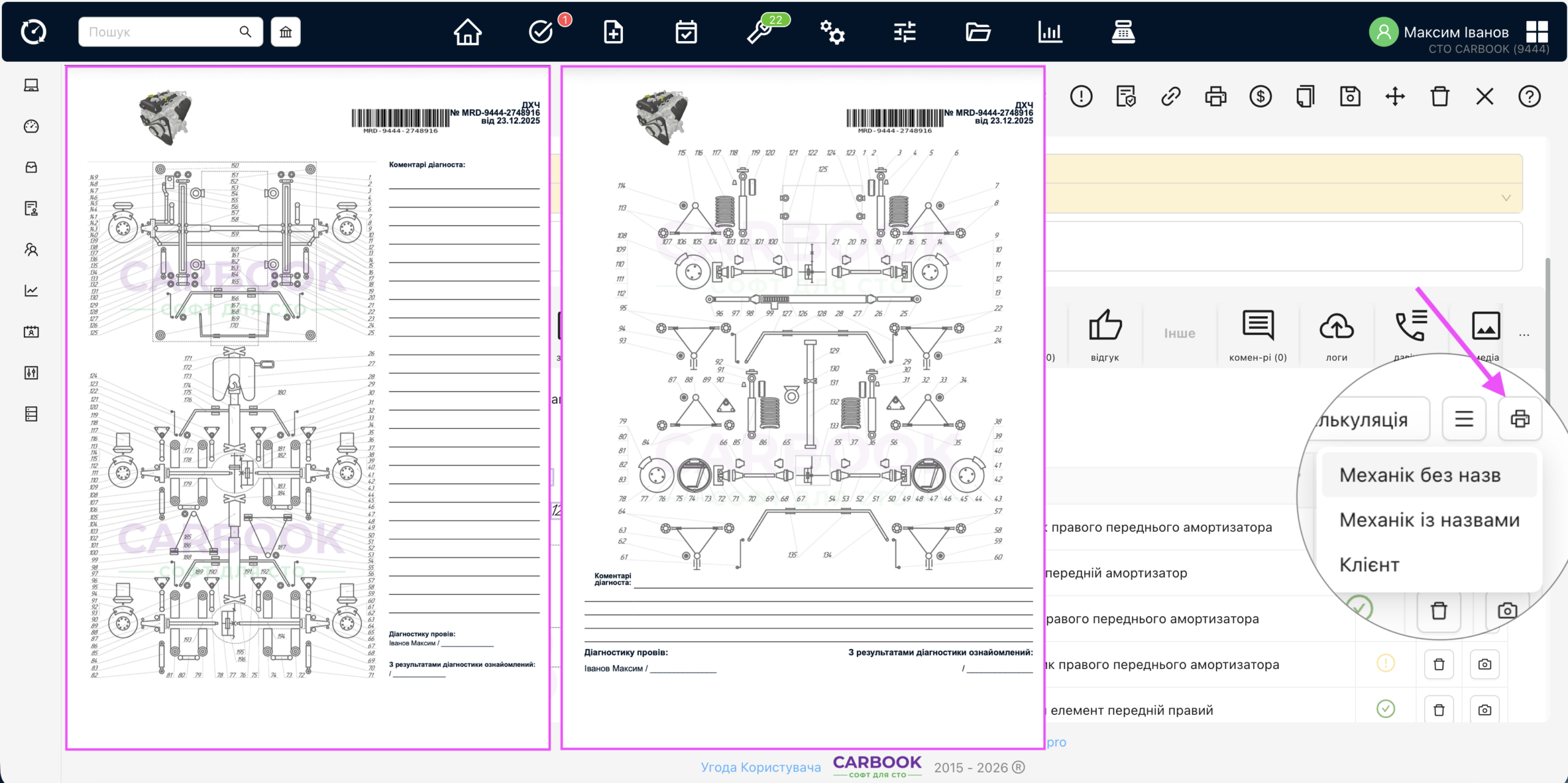Open the print options dropdown button
The height and width of the screenshot is (783, 1568).
coord(1520,419)
